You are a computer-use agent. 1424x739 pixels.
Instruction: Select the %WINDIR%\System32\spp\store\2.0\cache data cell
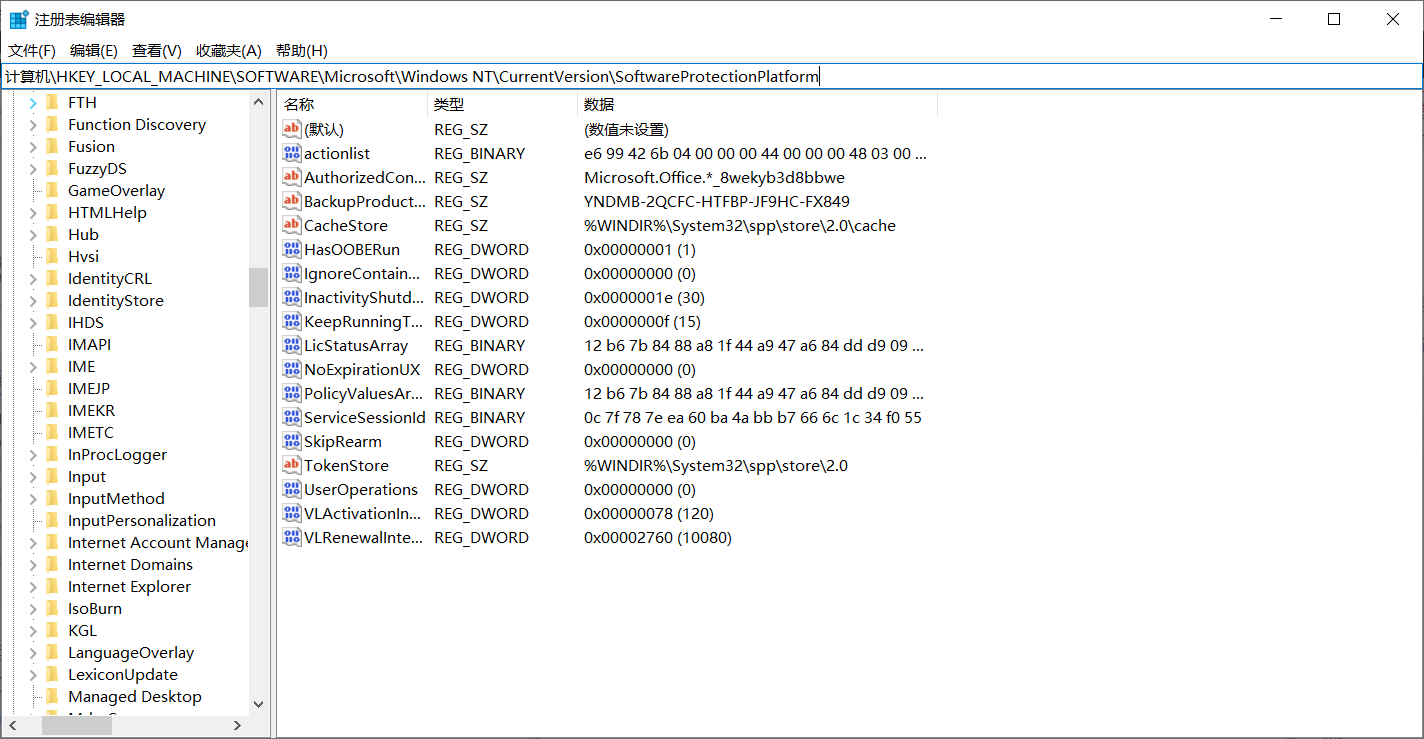click(x=740, y=225)
